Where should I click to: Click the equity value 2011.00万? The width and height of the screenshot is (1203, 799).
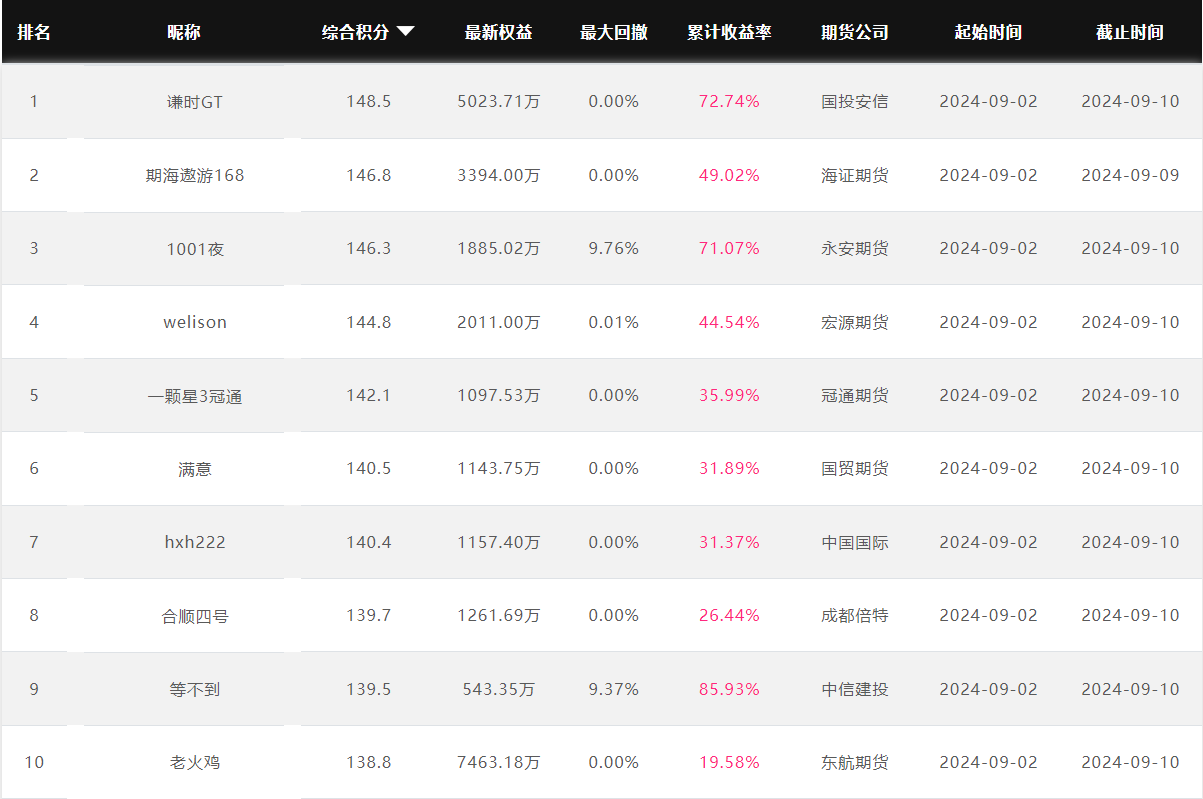pos(499,322)
